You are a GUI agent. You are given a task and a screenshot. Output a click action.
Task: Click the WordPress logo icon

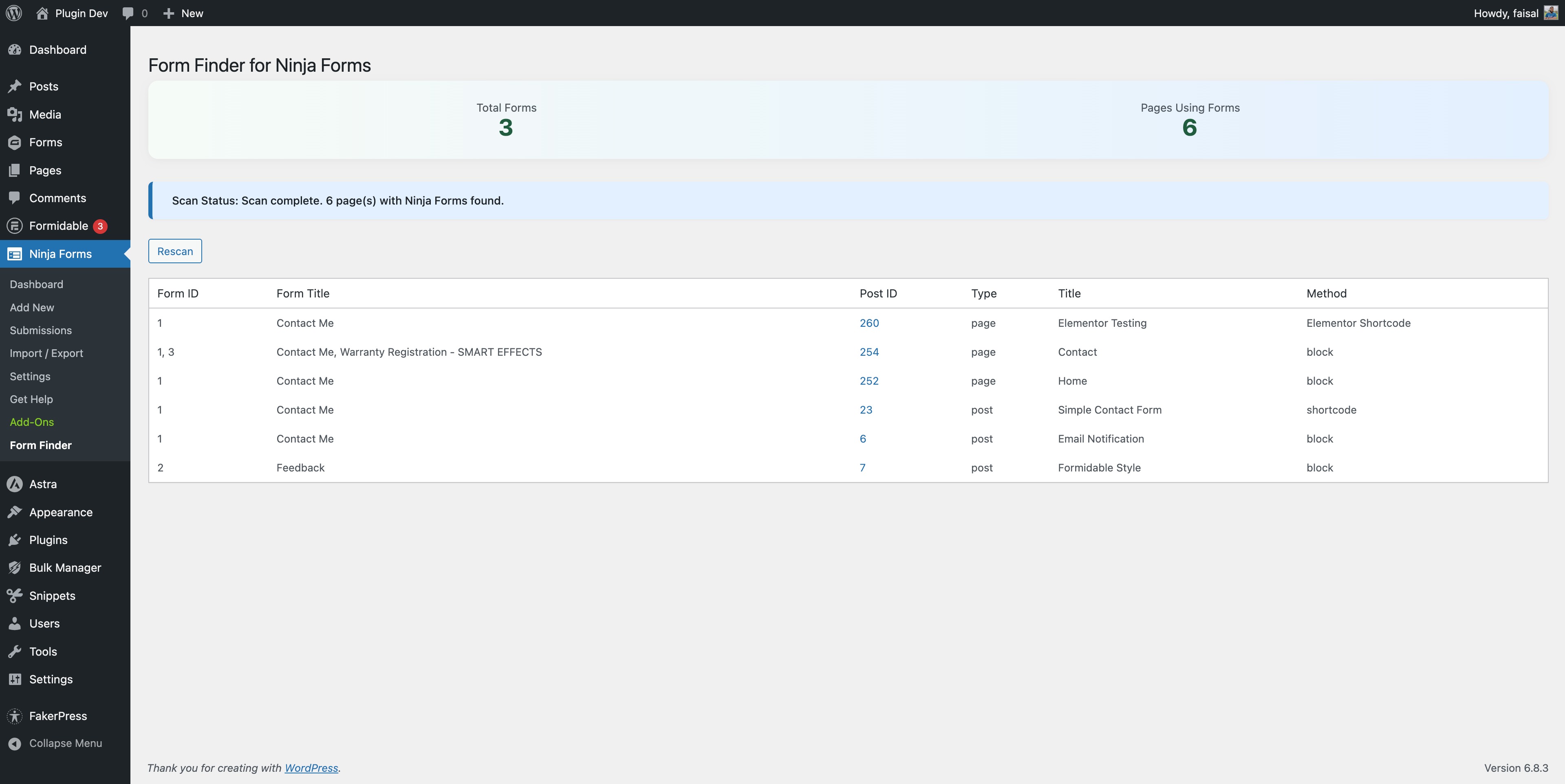point(14,13)
